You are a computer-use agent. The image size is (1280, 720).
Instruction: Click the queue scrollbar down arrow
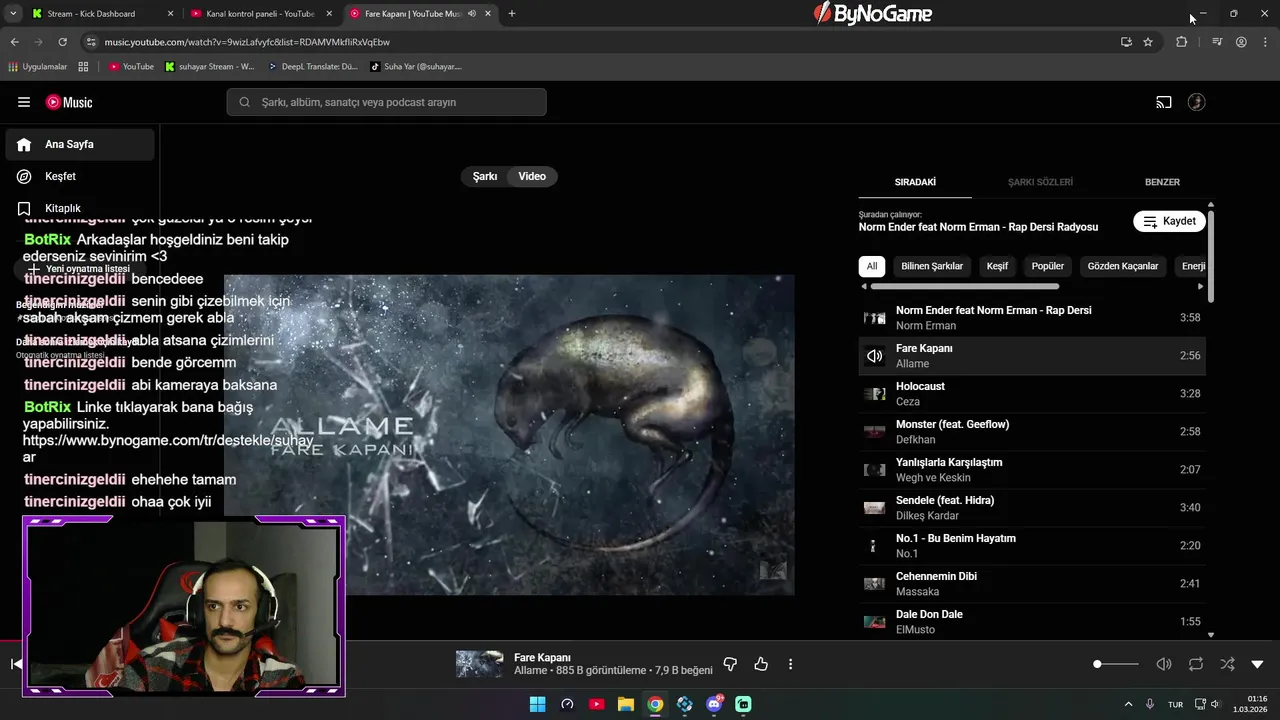coord(1211,634)
